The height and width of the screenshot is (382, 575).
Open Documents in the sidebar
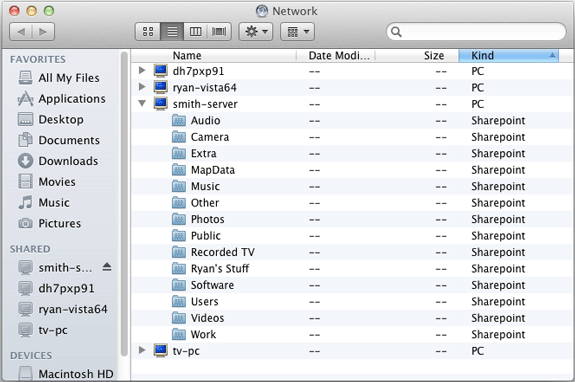pyautogui.click(x=59, y=140)
